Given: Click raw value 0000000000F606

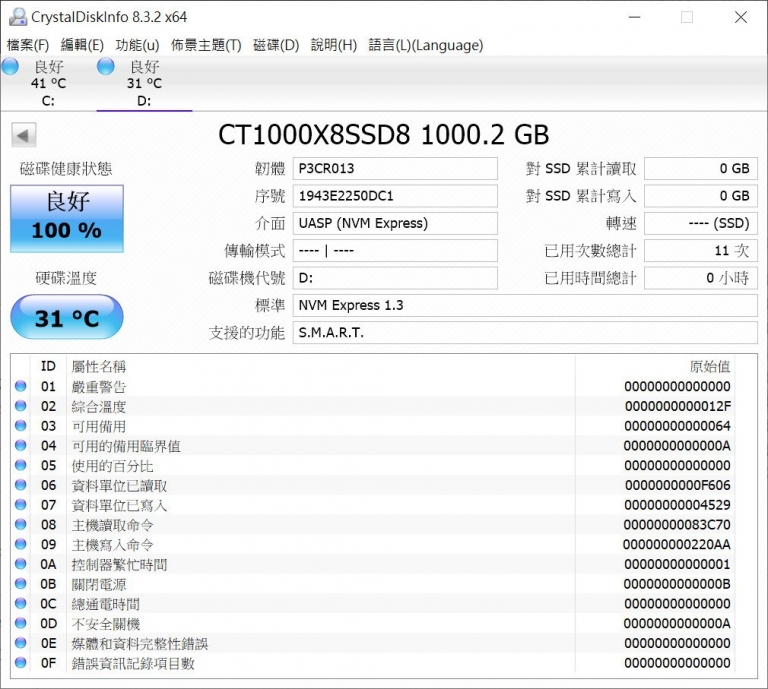Looking at the screenshot, I should pyautogui.click(x=678, y=485).
